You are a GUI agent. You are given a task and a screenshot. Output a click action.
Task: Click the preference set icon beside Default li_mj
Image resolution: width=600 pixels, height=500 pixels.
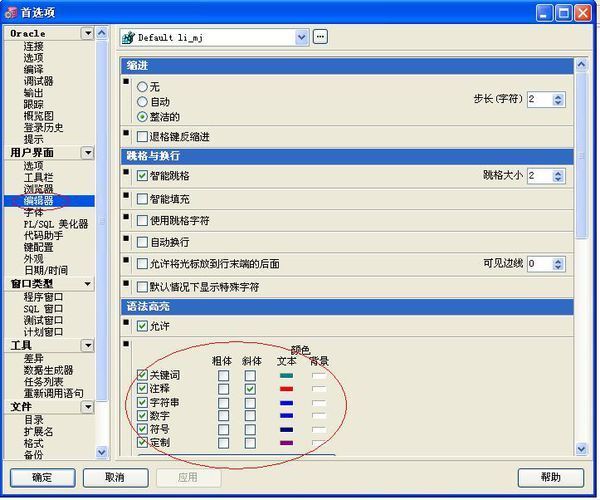pyautogui.click(x=128, y=37)
